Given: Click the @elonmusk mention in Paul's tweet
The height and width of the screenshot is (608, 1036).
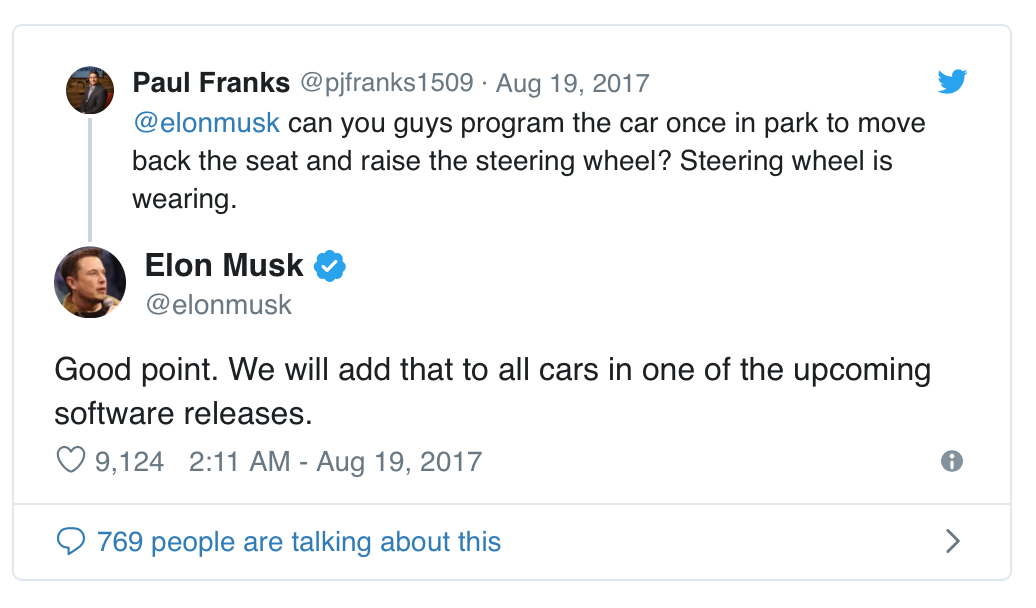Looking at the screenshot, I should tap(206, 122).
